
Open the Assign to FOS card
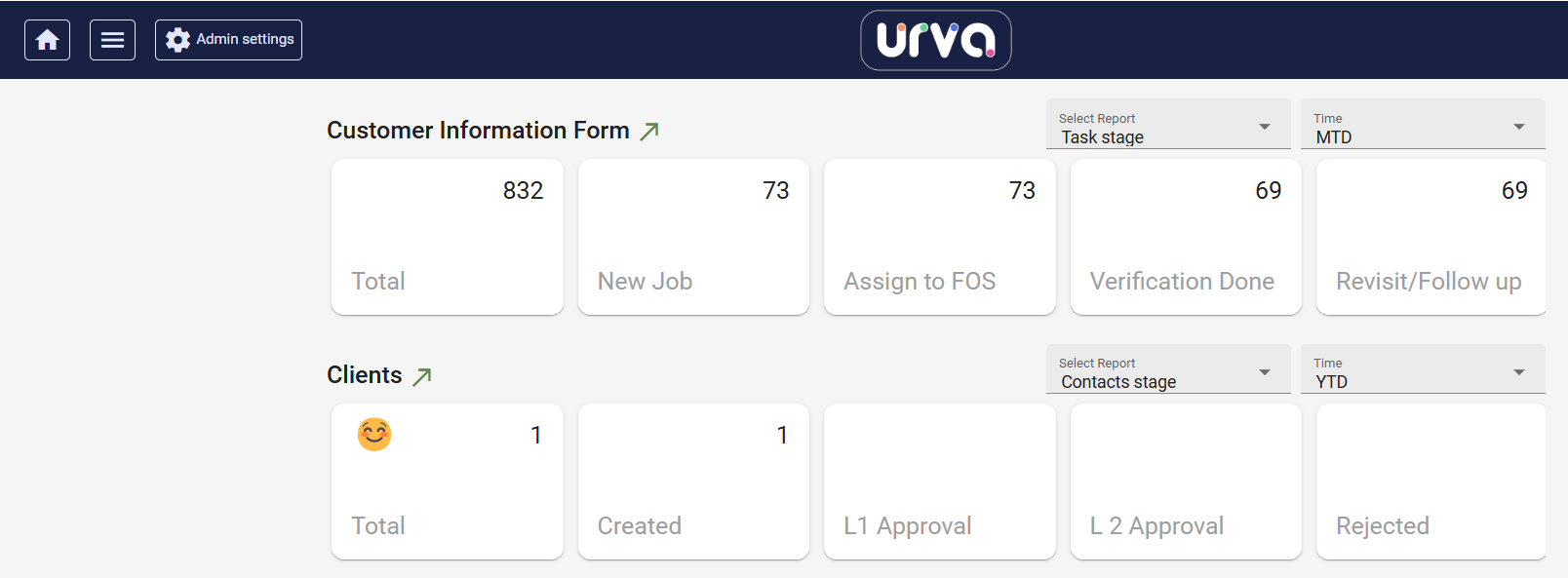[x=939, y=237]
